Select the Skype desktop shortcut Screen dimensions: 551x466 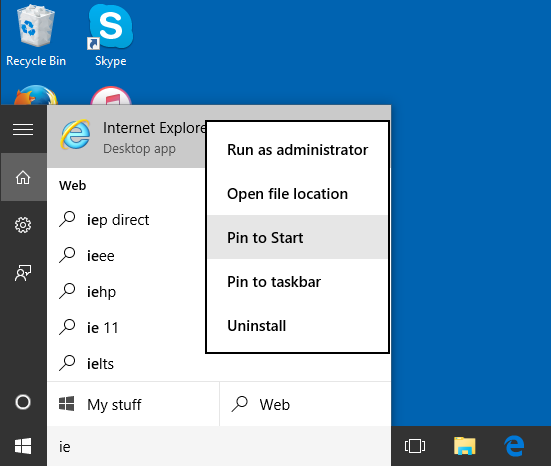coord(110,36)
